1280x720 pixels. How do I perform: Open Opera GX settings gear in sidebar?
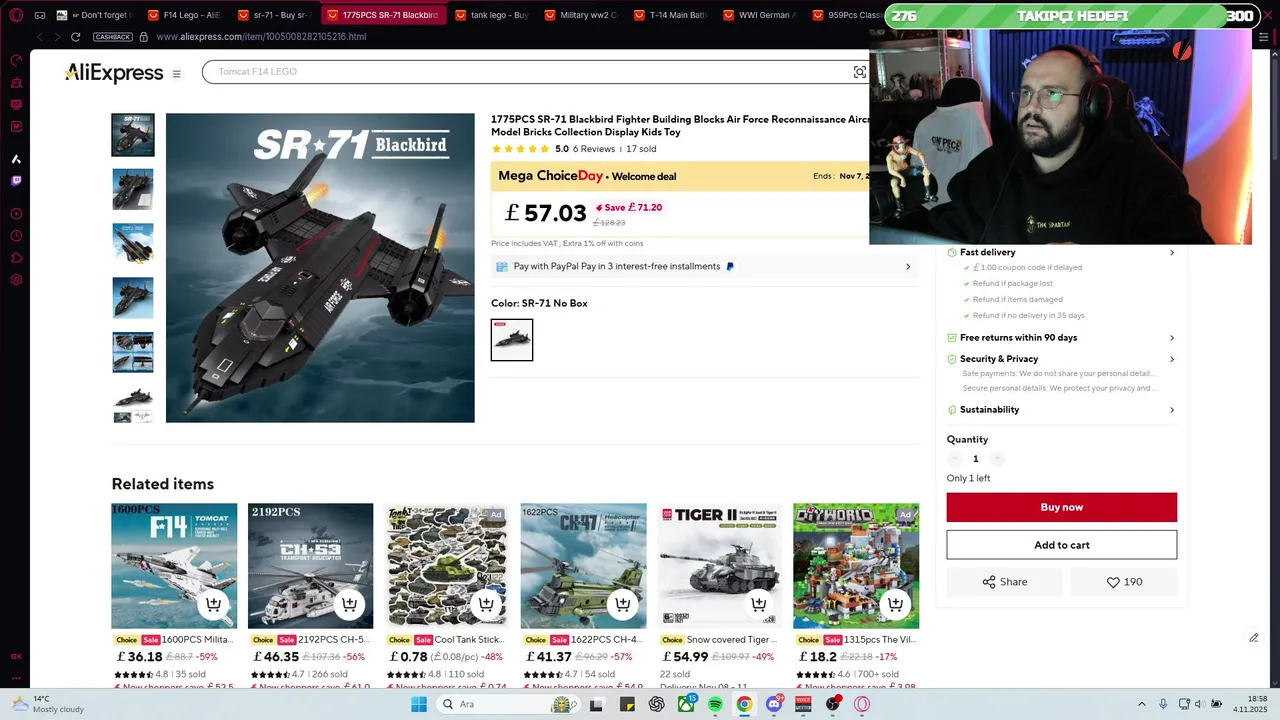pyautogui.click(x=16, y=280)
